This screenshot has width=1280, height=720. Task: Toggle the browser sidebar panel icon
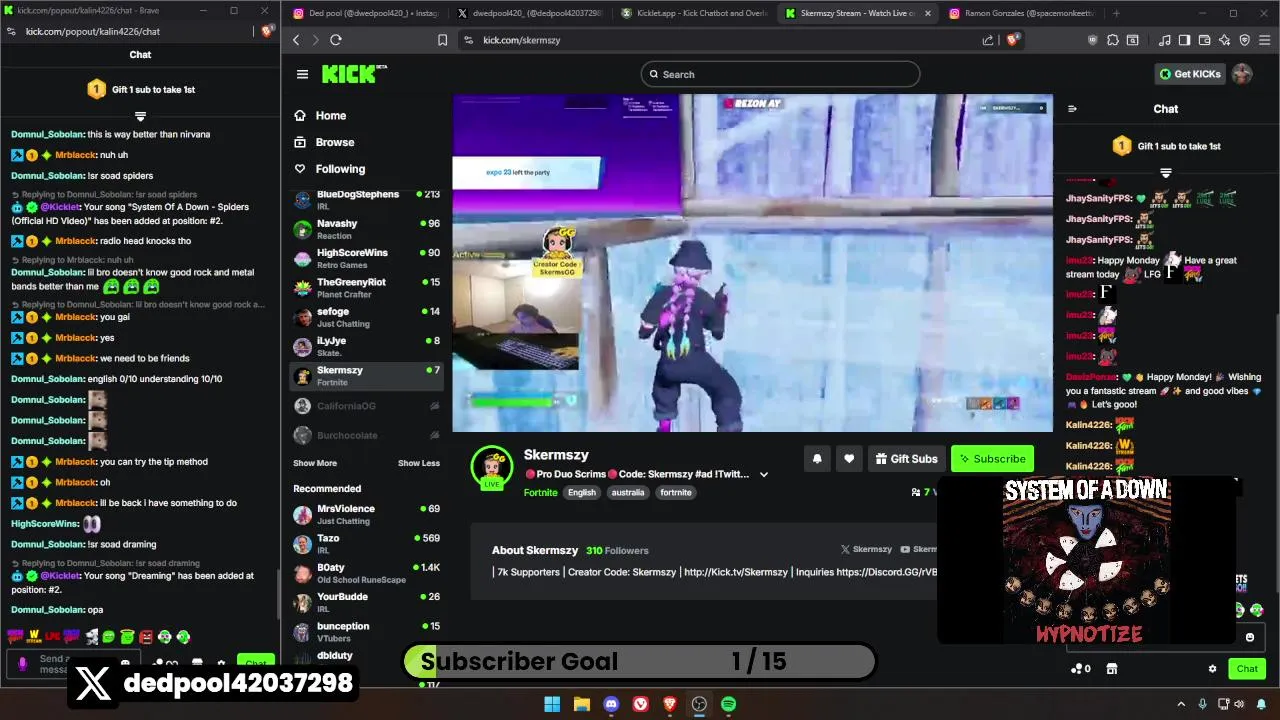1184,40
